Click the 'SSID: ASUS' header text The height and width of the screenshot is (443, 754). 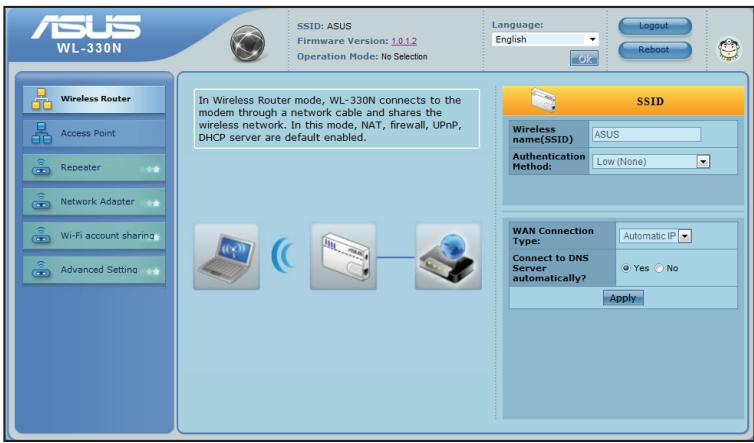[x=324, y=26]
